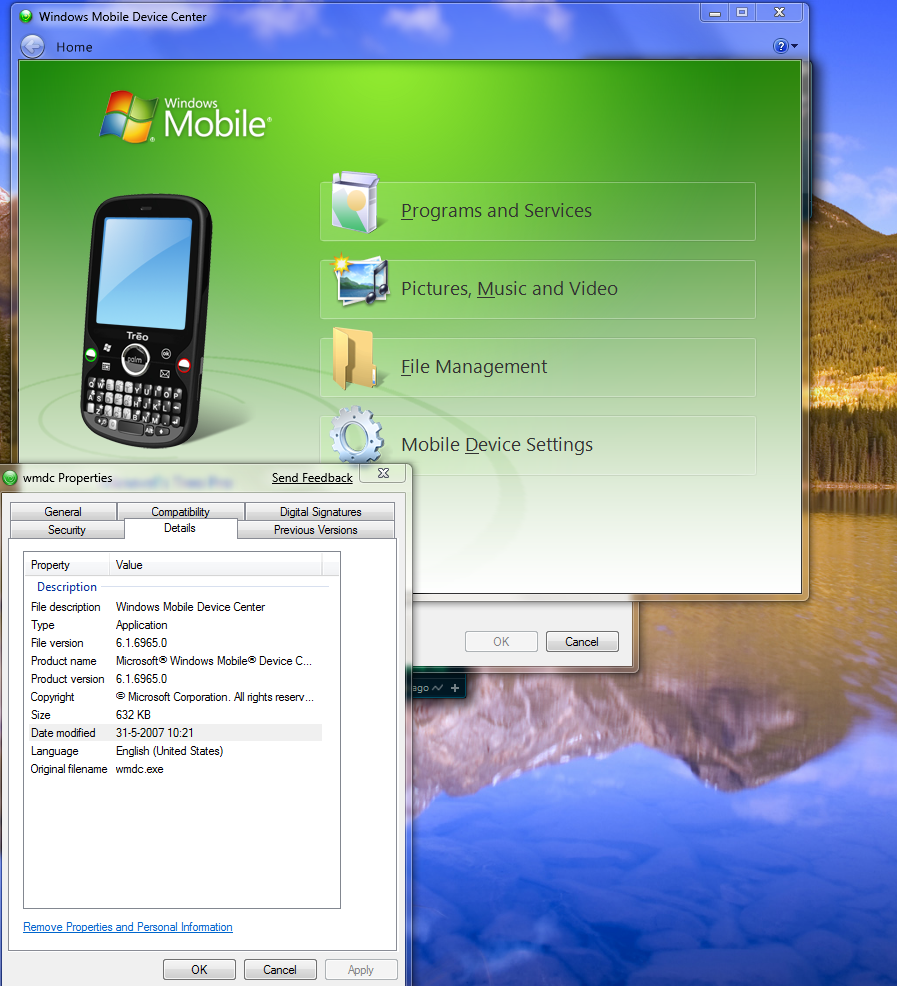
Task: Select the Product version row
Action: tap(176, 679)
